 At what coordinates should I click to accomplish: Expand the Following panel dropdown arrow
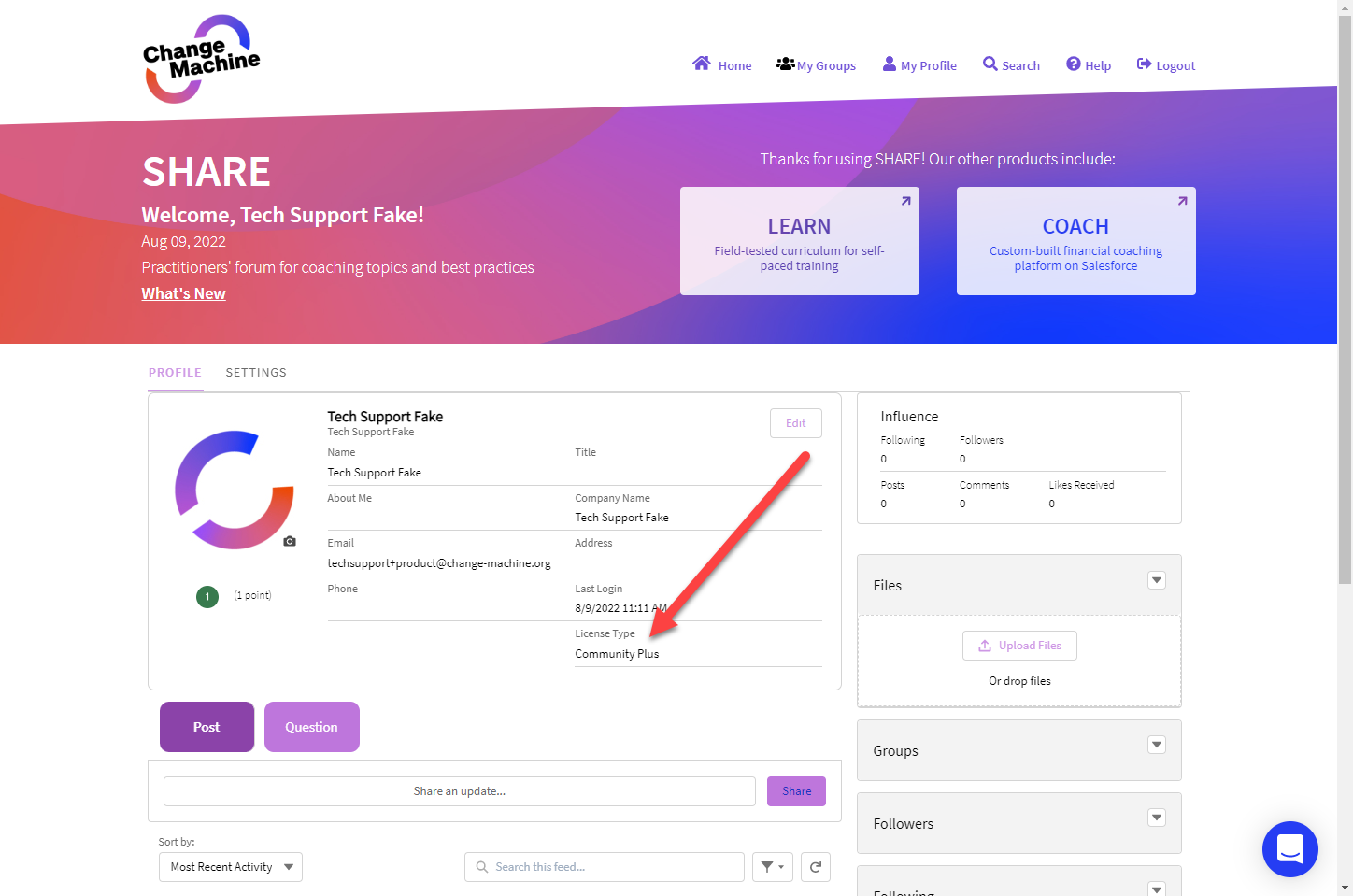tap(1157, 889)
